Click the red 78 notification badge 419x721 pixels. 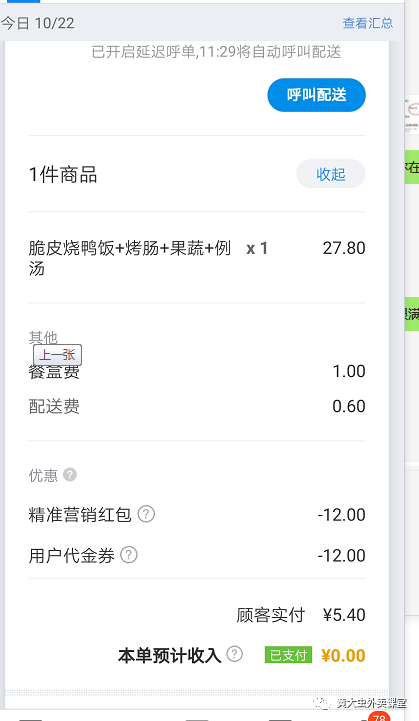[x=379, y=717]
